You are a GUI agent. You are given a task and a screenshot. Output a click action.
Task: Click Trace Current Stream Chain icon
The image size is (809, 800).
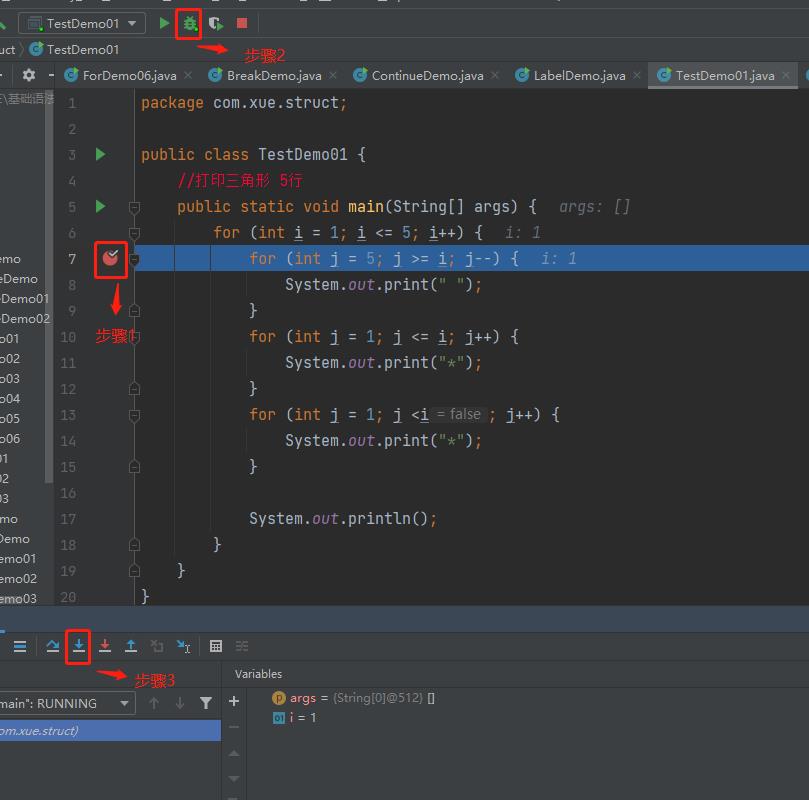[242, 646]
